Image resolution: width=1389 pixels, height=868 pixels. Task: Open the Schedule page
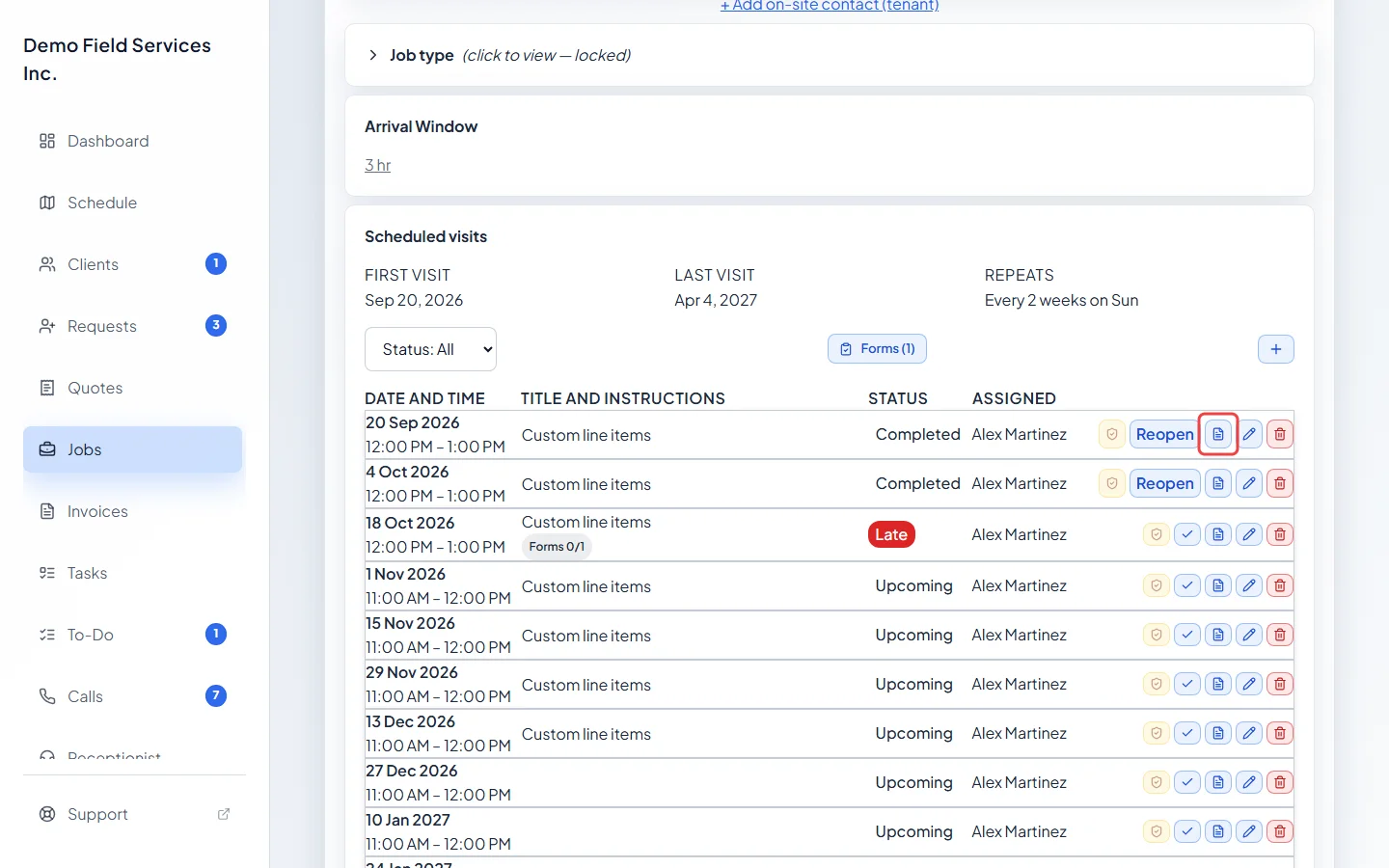coord(133,203)
